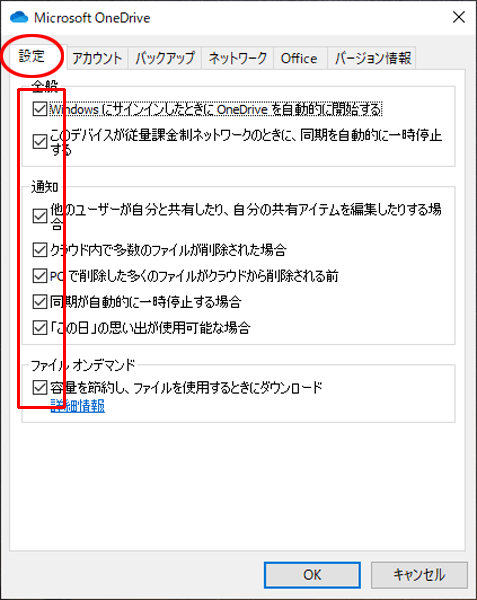Open the Office tab

(299, 58)
